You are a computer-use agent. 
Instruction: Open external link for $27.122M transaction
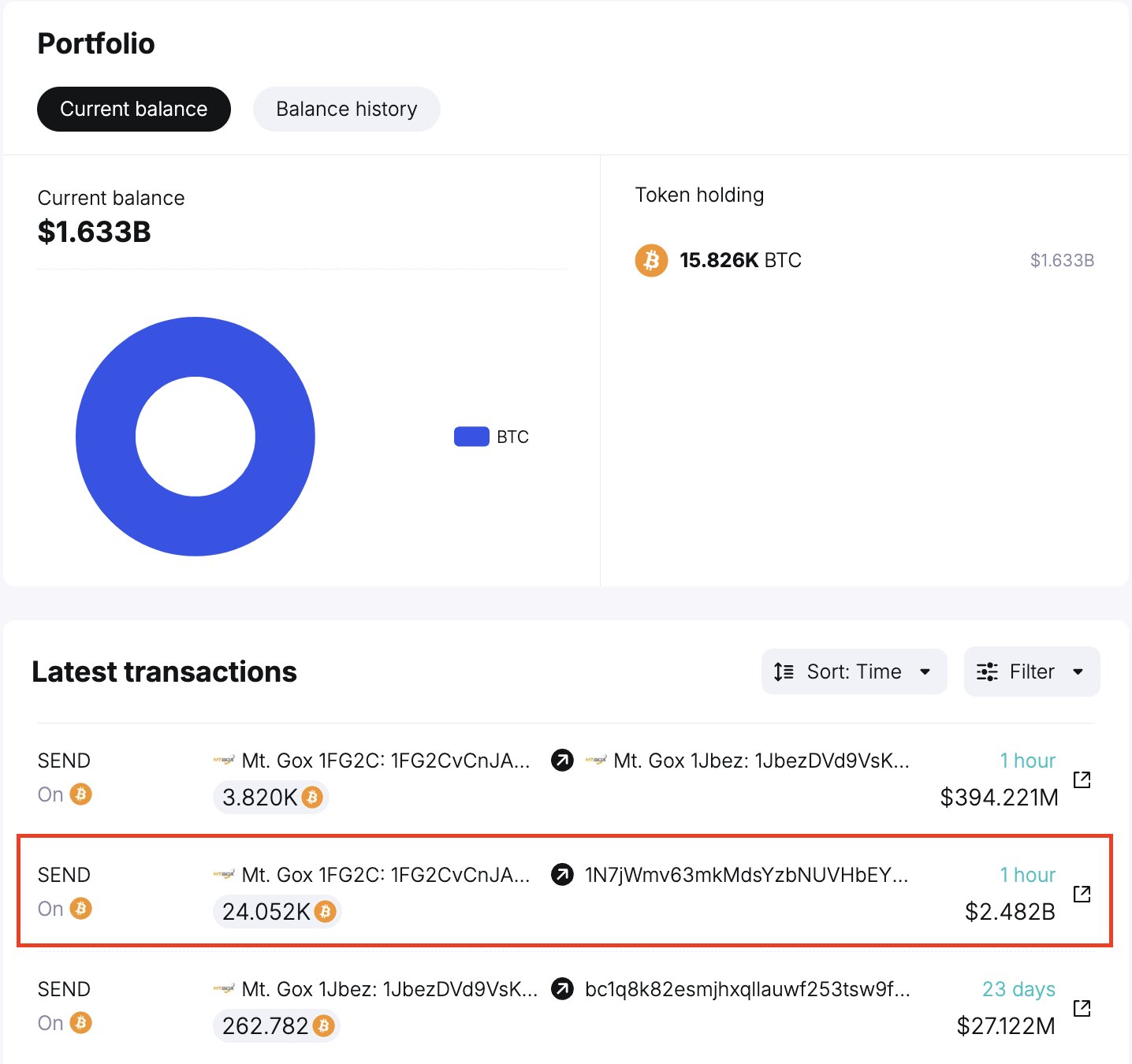pos(1082,1008)
